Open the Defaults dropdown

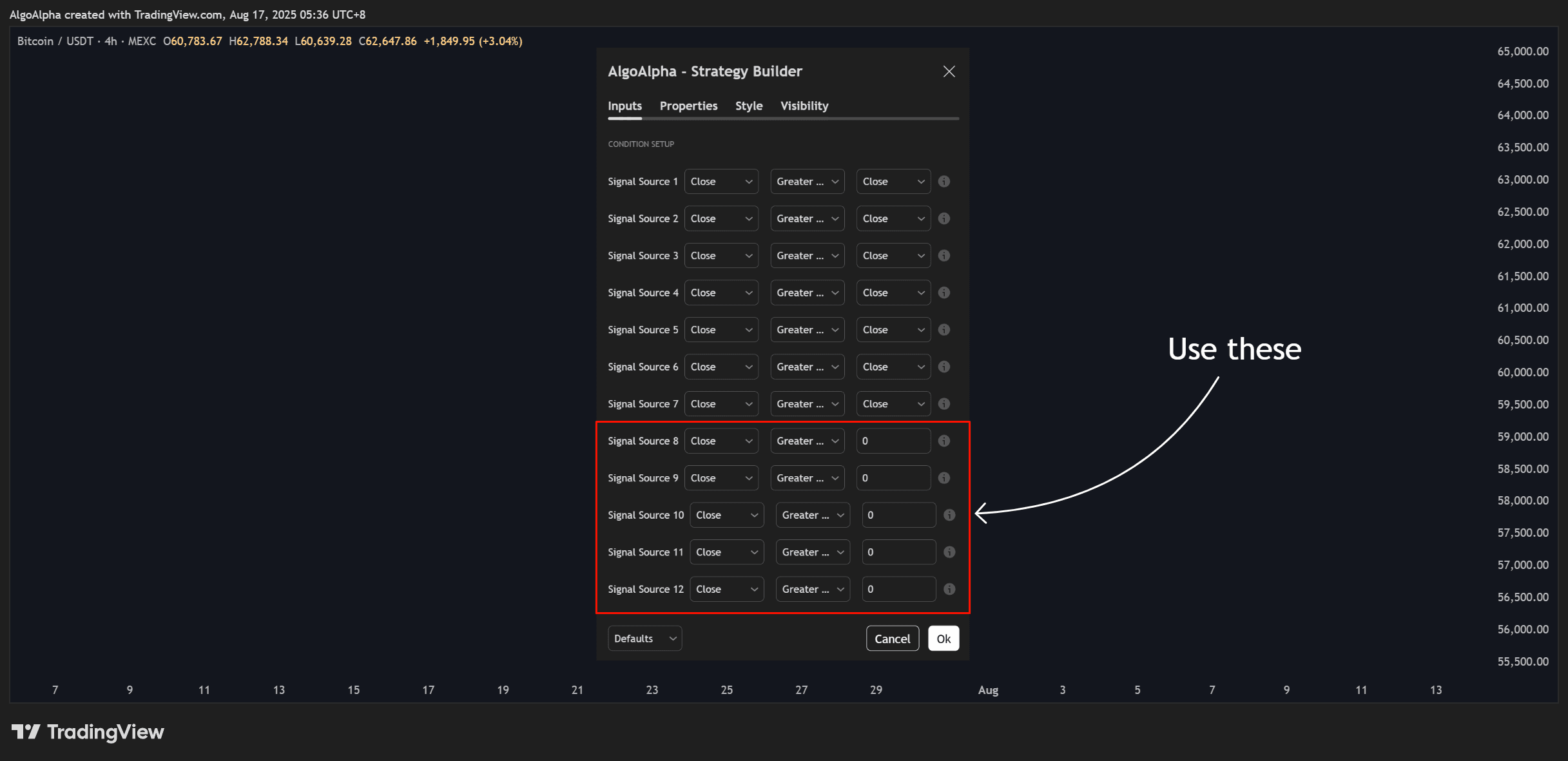644,638
